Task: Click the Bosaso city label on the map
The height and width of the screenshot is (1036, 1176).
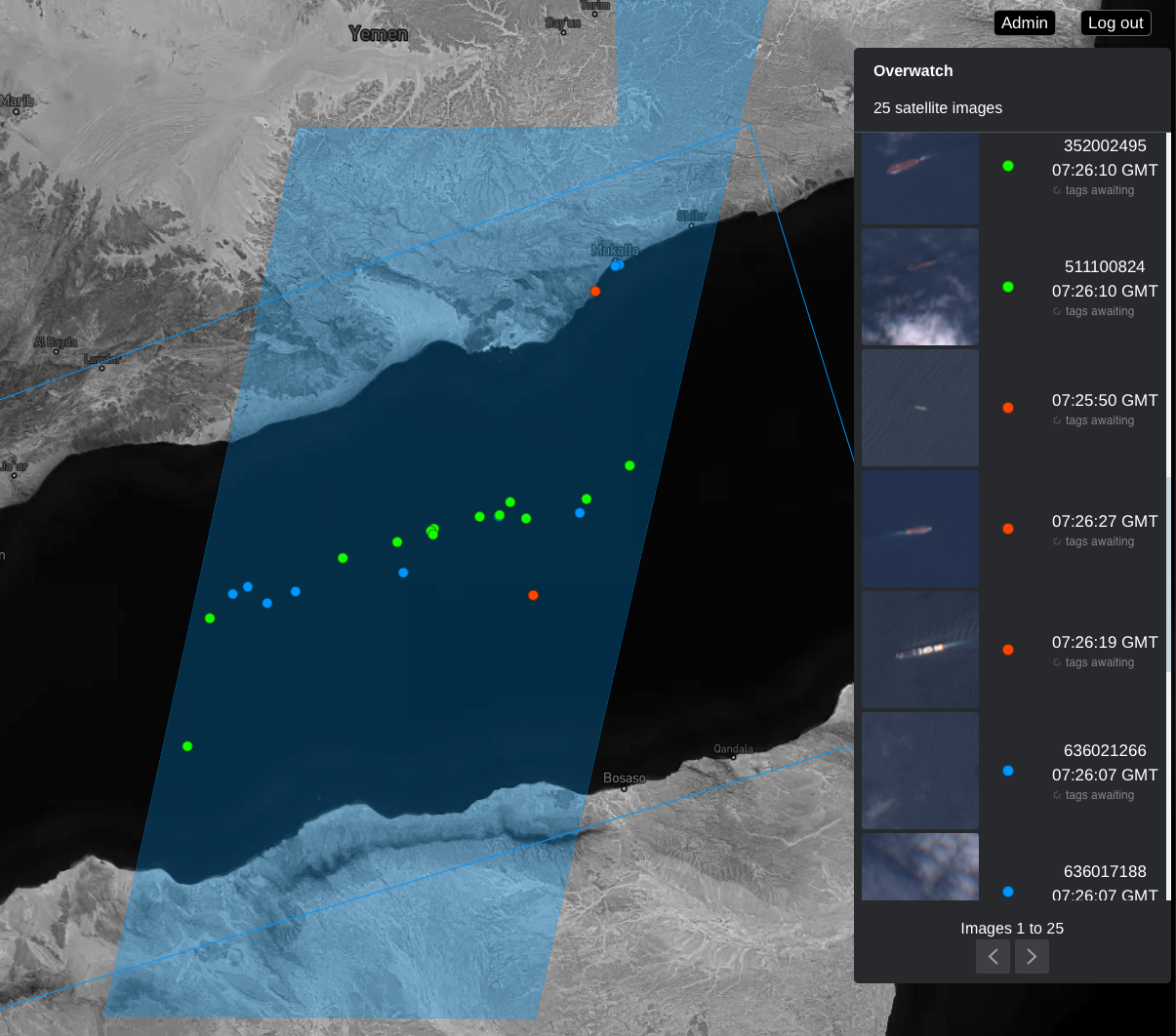Action: click(x=625, y=778)
